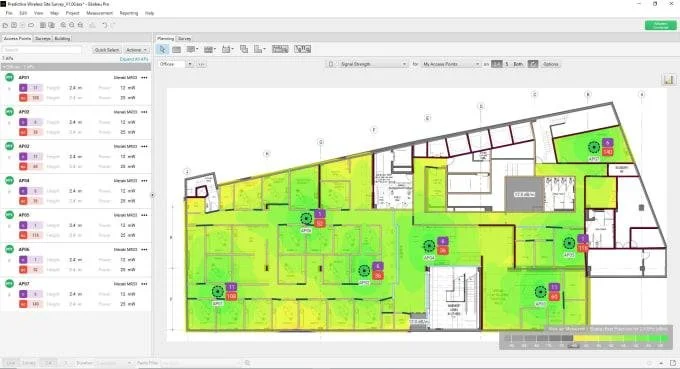The image size is (680, 369).
Task: Open the legend chart icon above map
Action: [x=668, y=79]
